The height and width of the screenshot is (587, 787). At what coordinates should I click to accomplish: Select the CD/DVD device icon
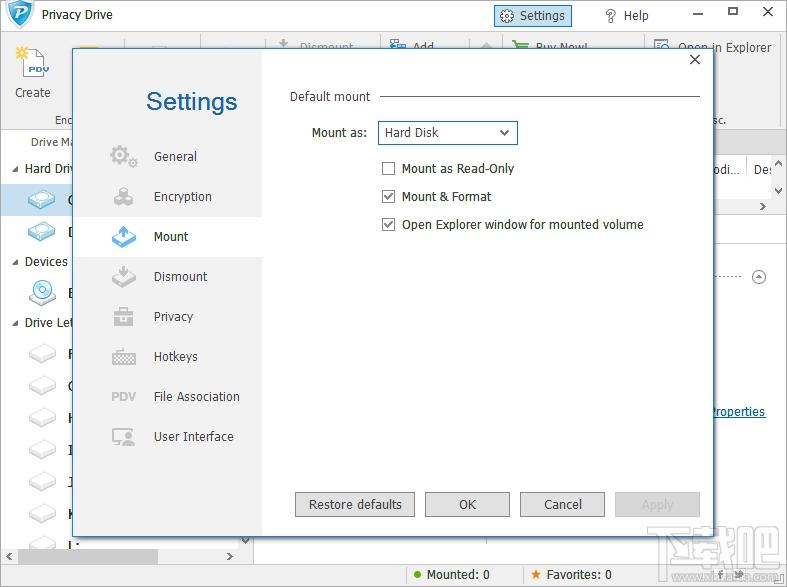[42, 292]
